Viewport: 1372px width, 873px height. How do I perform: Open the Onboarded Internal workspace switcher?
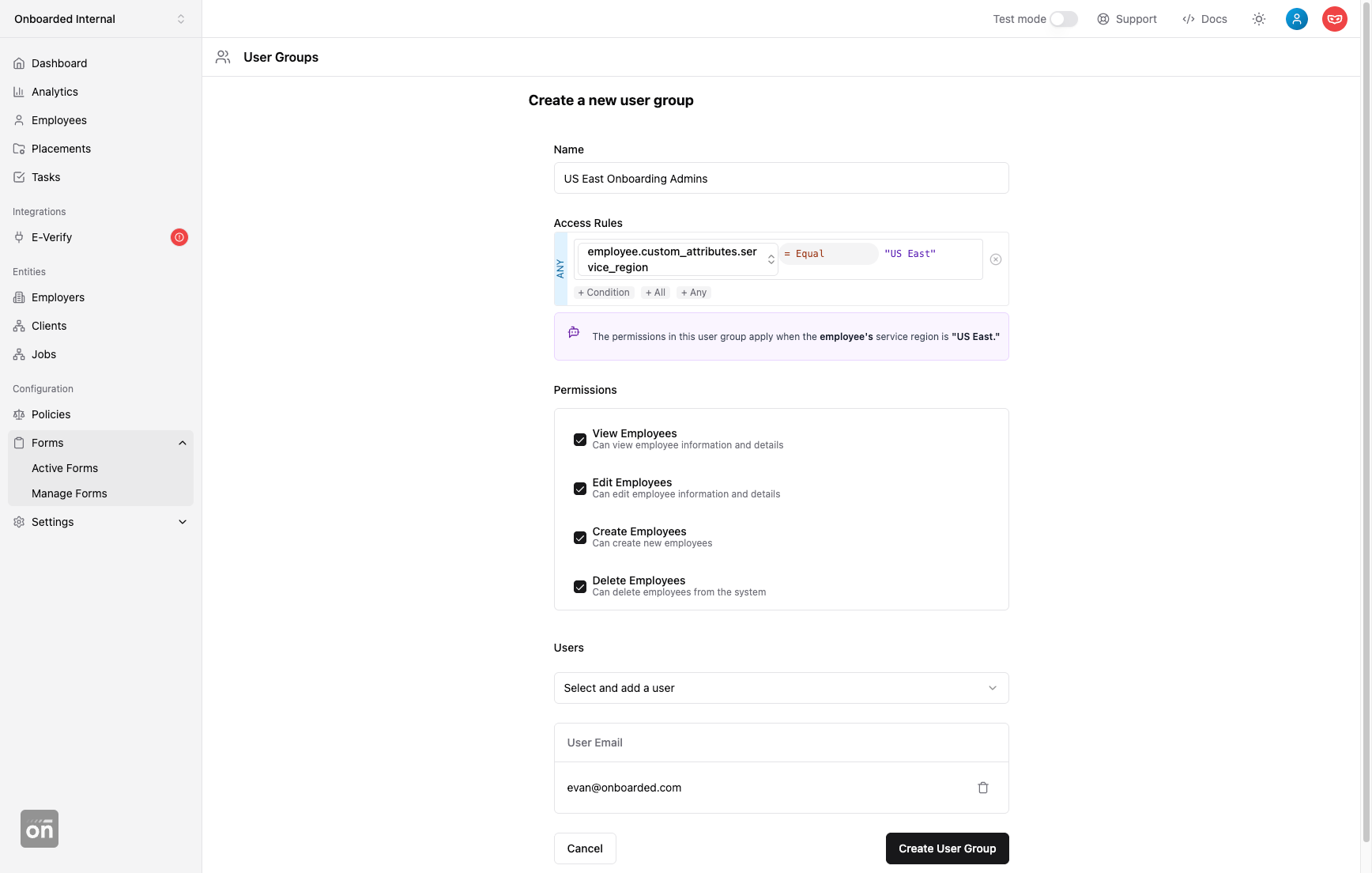click(100, 19)
